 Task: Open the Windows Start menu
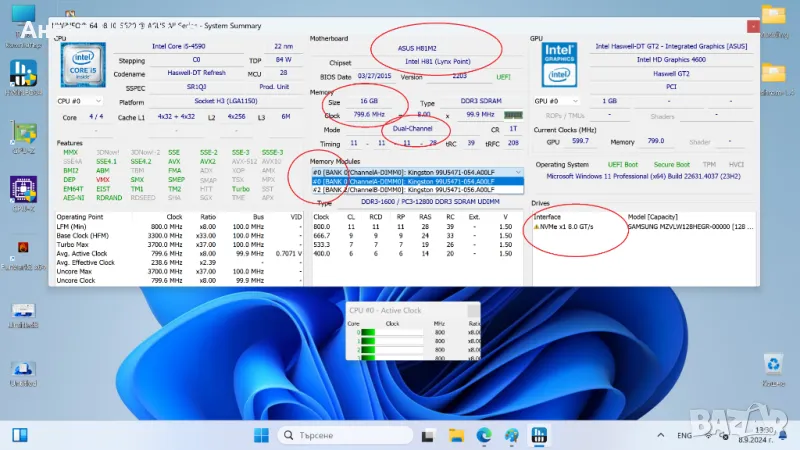(x=261, y=435)
